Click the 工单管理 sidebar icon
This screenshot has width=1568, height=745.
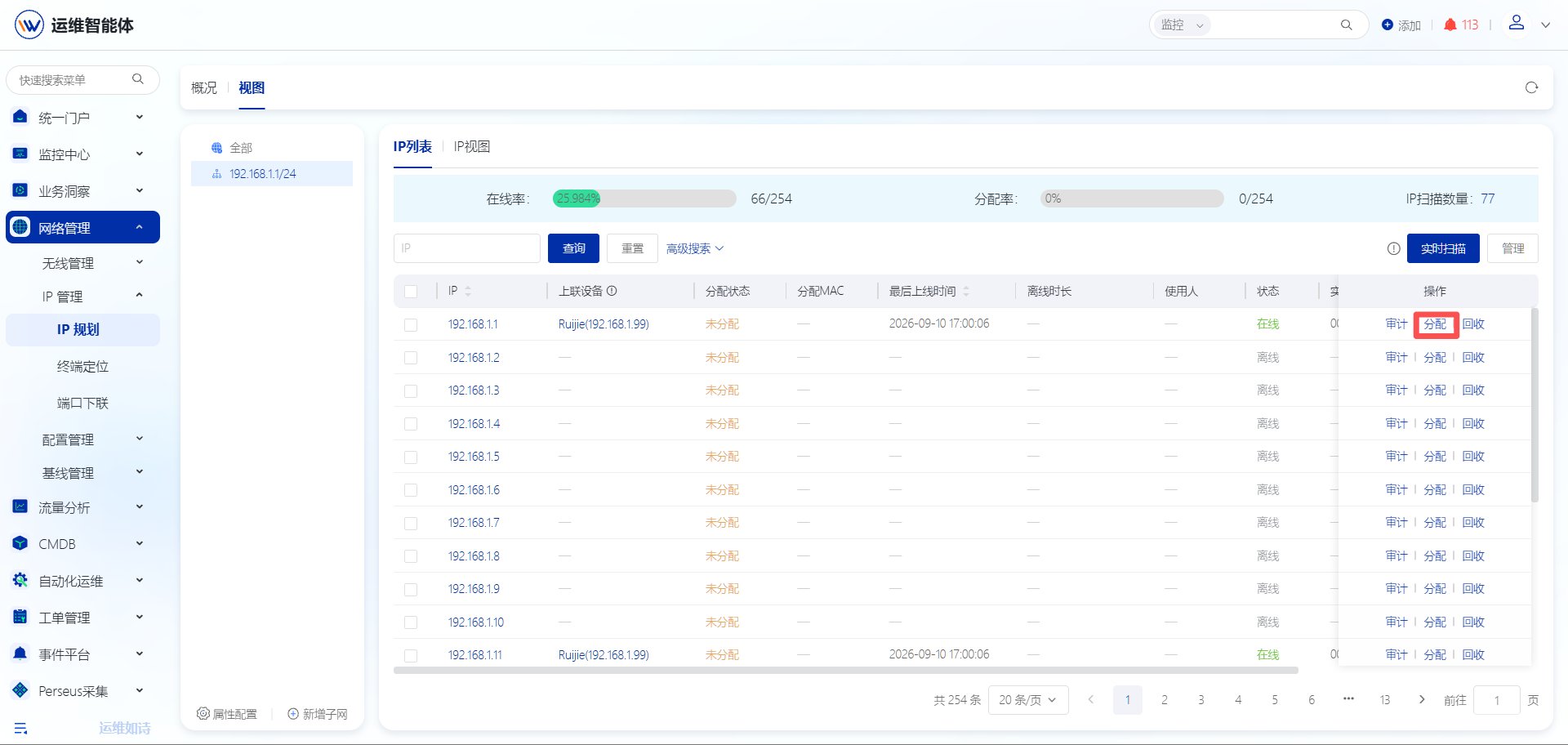point(20,617)
